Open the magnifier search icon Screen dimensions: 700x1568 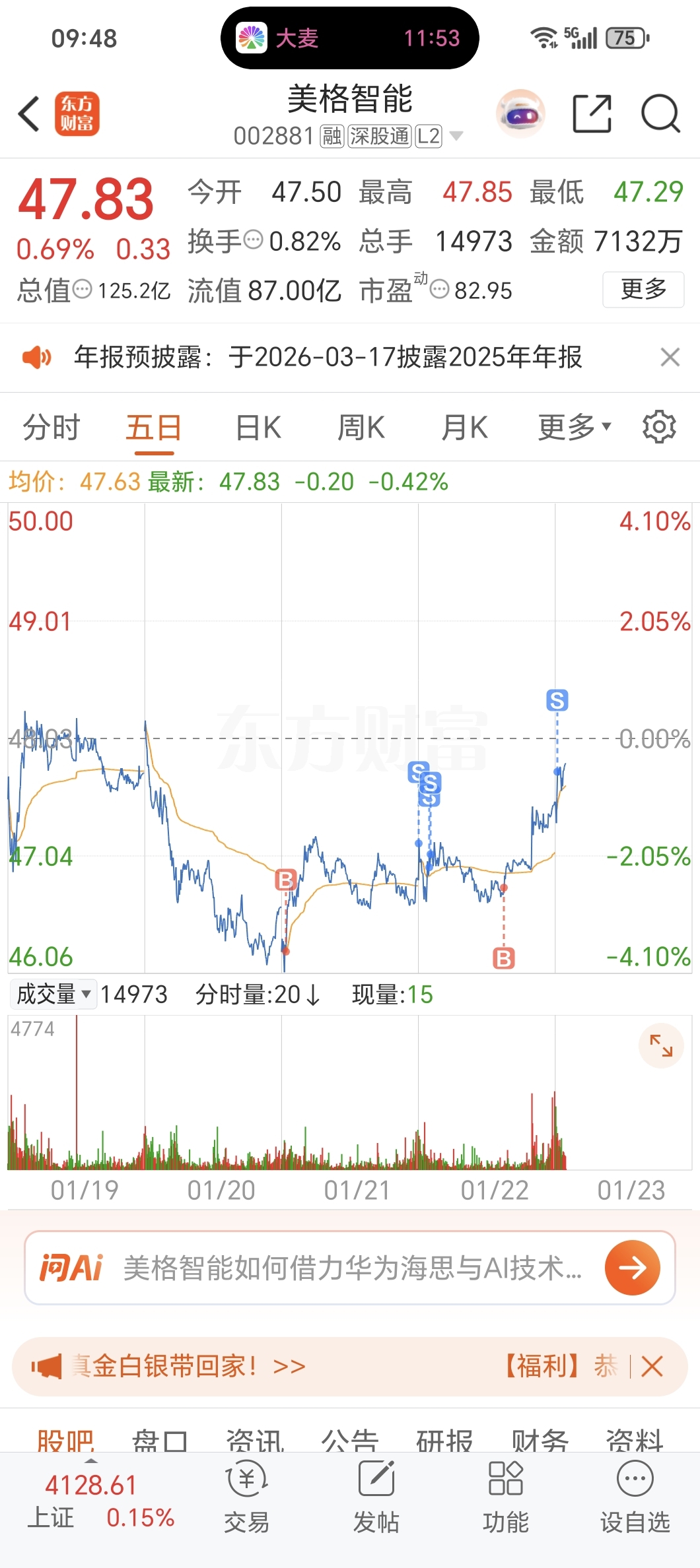pyautogui.click(x=660, y=114)
